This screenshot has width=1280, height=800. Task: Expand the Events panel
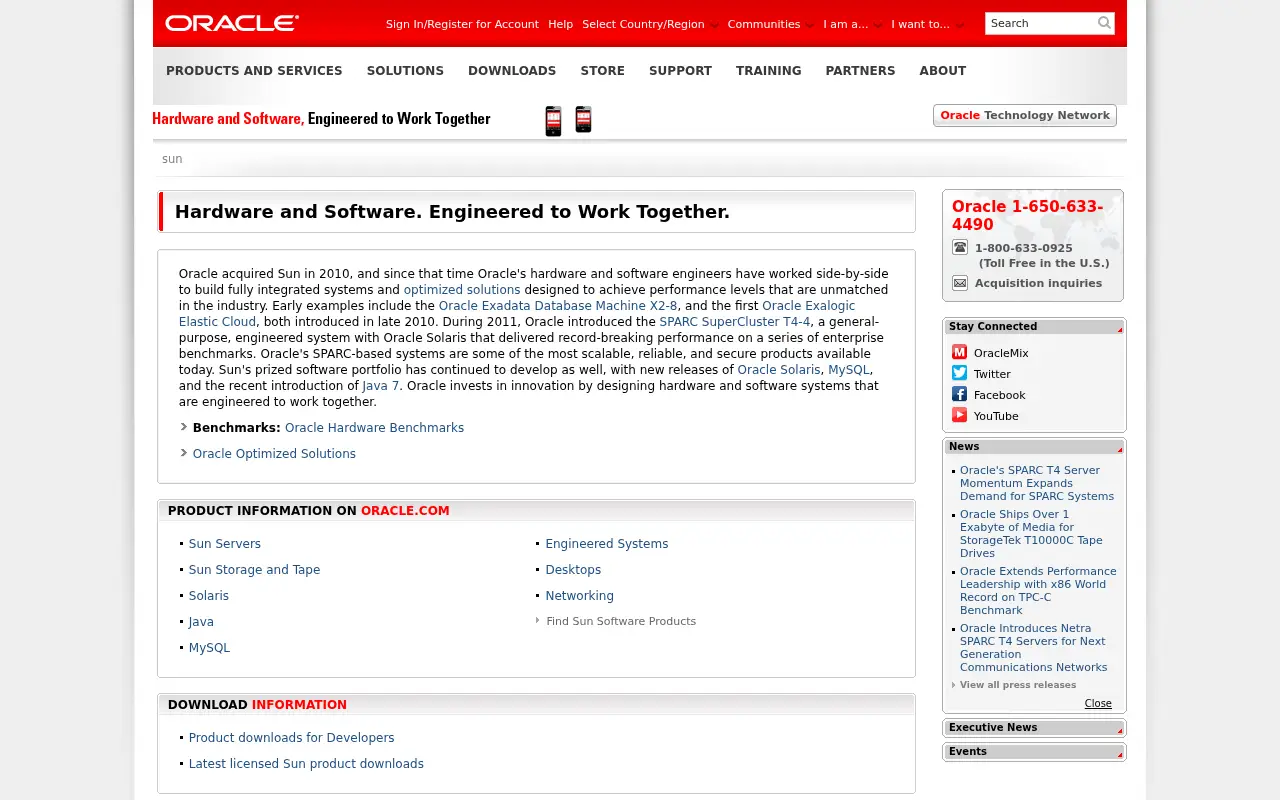click(1034, 751)
